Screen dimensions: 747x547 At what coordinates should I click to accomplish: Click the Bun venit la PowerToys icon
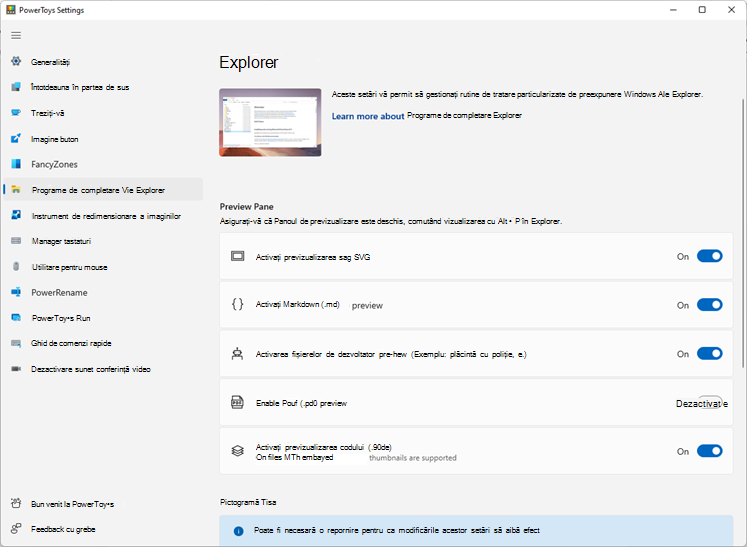pyautogui.click(x=16, y=503)
